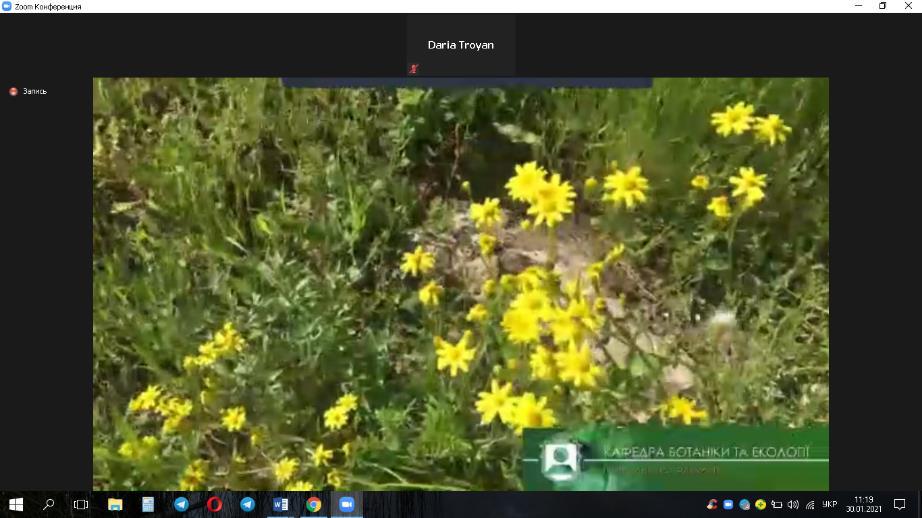Open the Windows Start menu
The height and width of the screenshot is (518, 922).
click(16, 505)
